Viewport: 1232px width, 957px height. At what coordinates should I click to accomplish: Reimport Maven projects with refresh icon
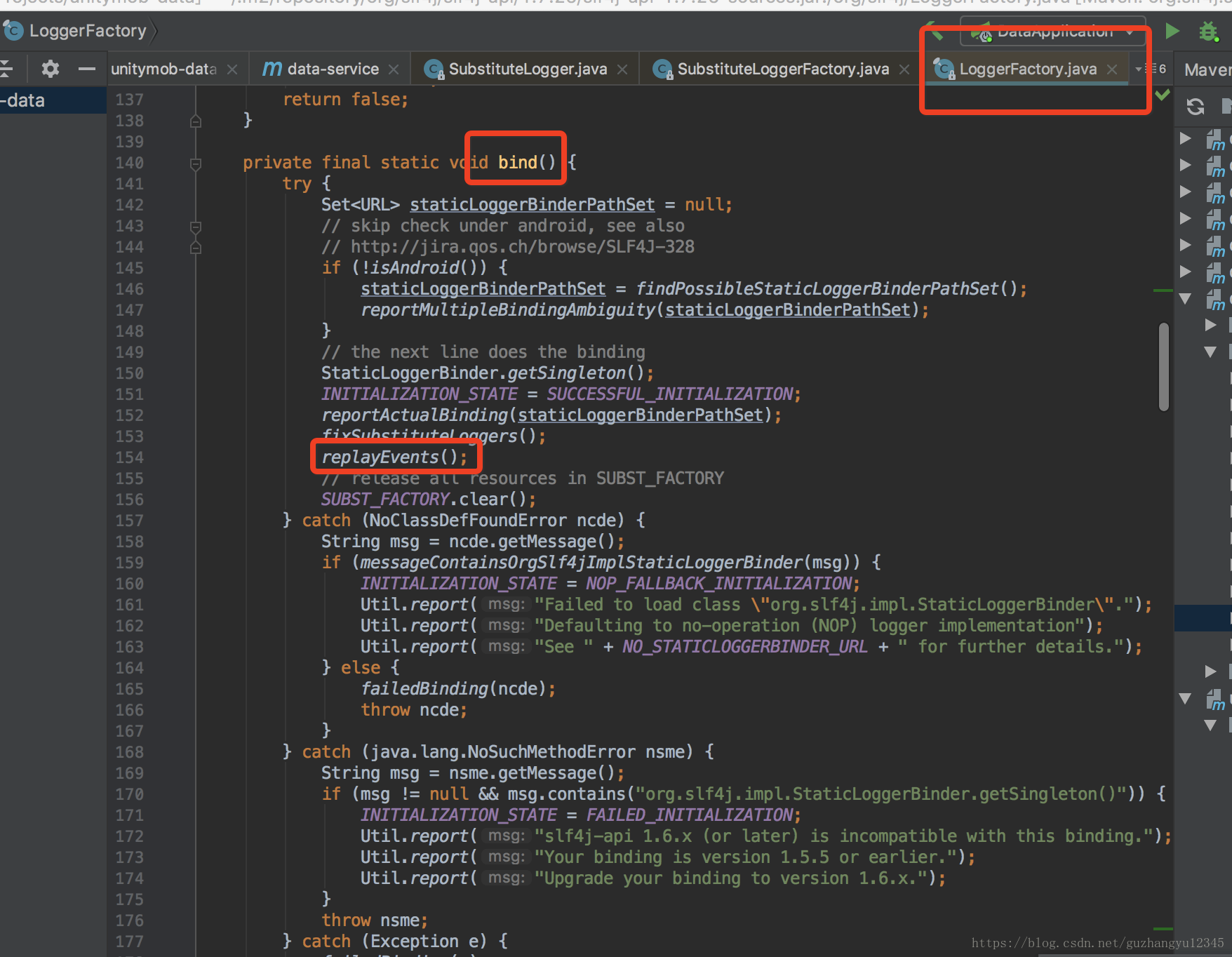click(1196, 107)
